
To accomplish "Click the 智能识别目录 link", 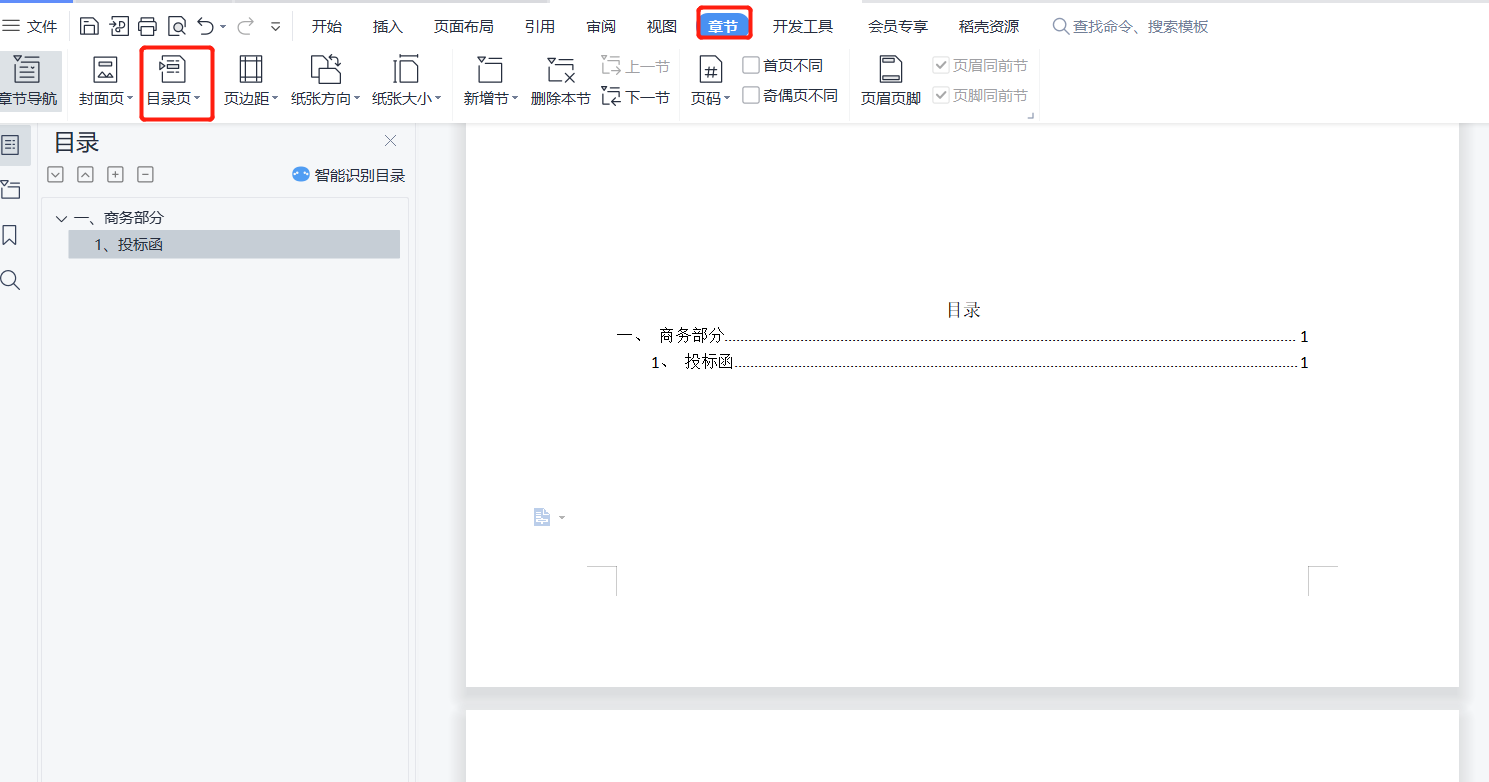I will pyautogui.click(x=349, y=175).
